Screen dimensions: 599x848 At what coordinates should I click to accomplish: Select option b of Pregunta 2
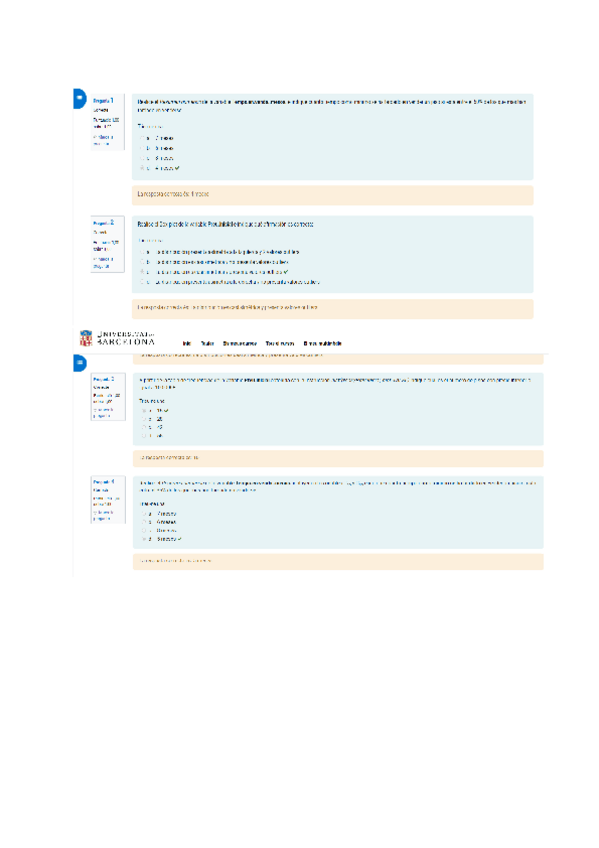(143, 262)
